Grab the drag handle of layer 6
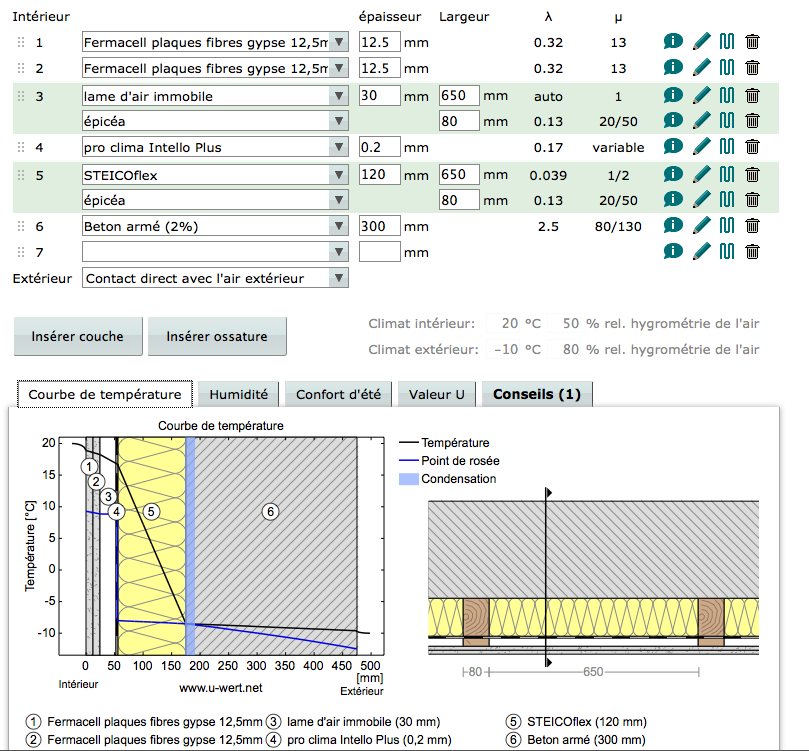 click(x=21, y=226)
